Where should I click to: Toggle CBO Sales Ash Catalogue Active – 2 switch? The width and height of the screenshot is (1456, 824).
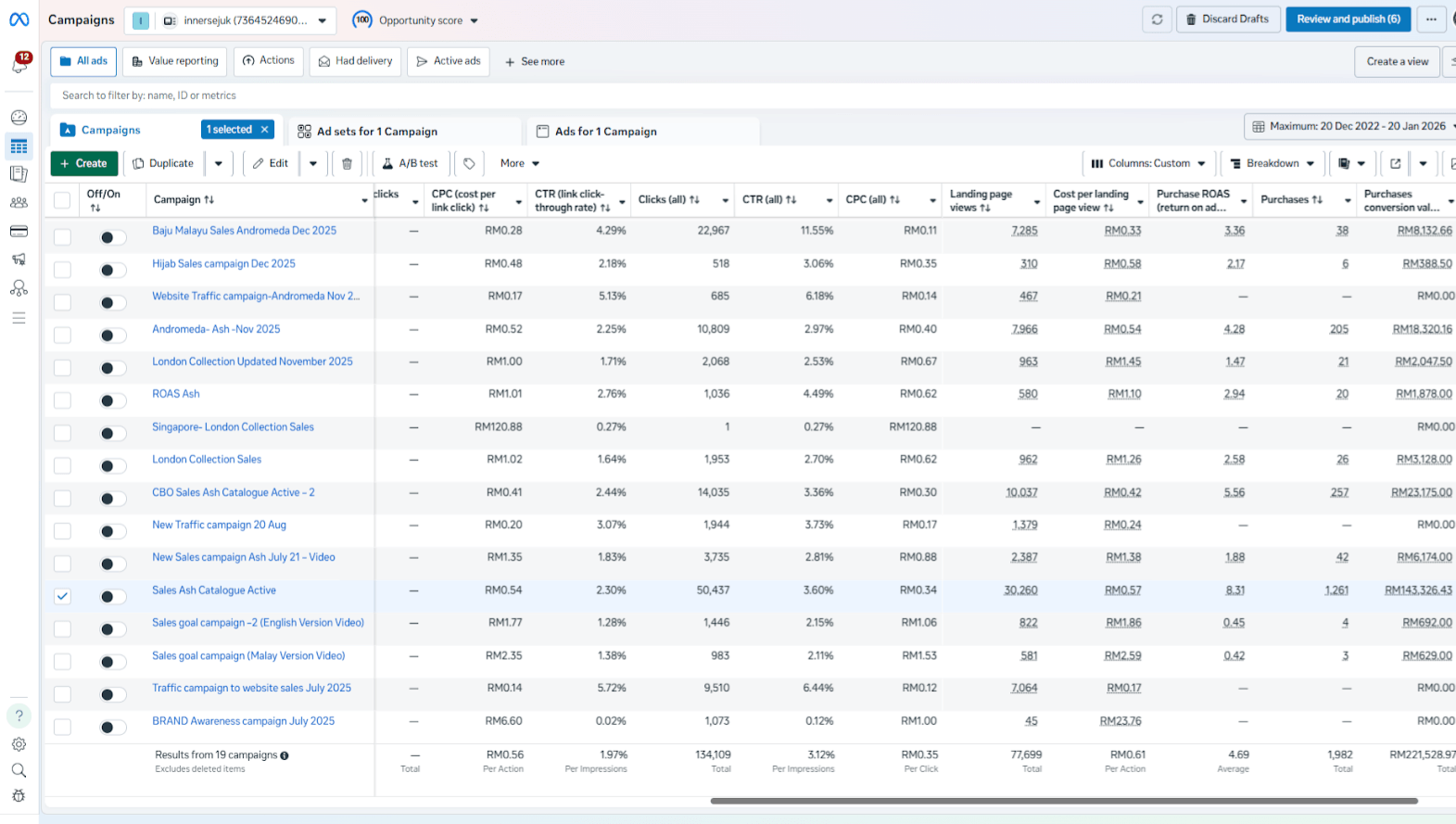coord(113,499)
